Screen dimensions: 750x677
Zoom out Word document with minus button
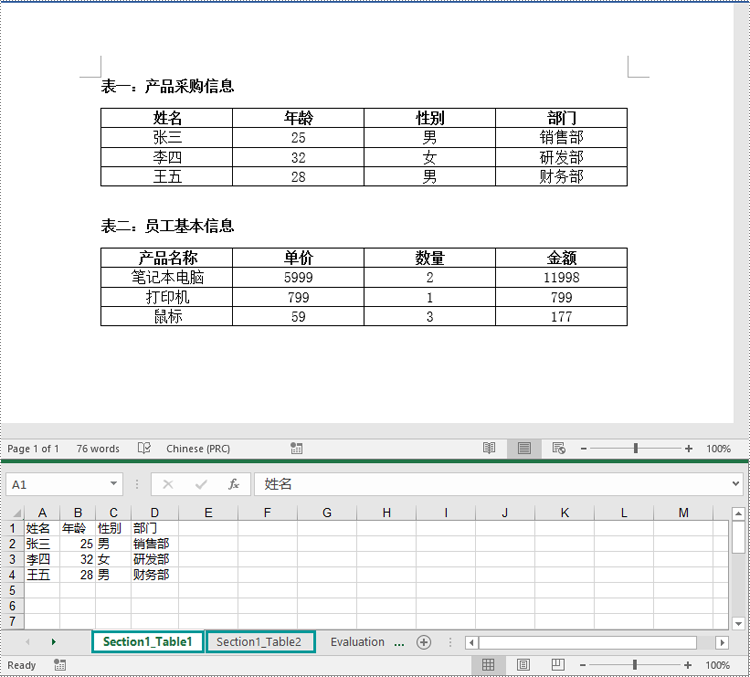pyautogui.click(x=584, y=449)
